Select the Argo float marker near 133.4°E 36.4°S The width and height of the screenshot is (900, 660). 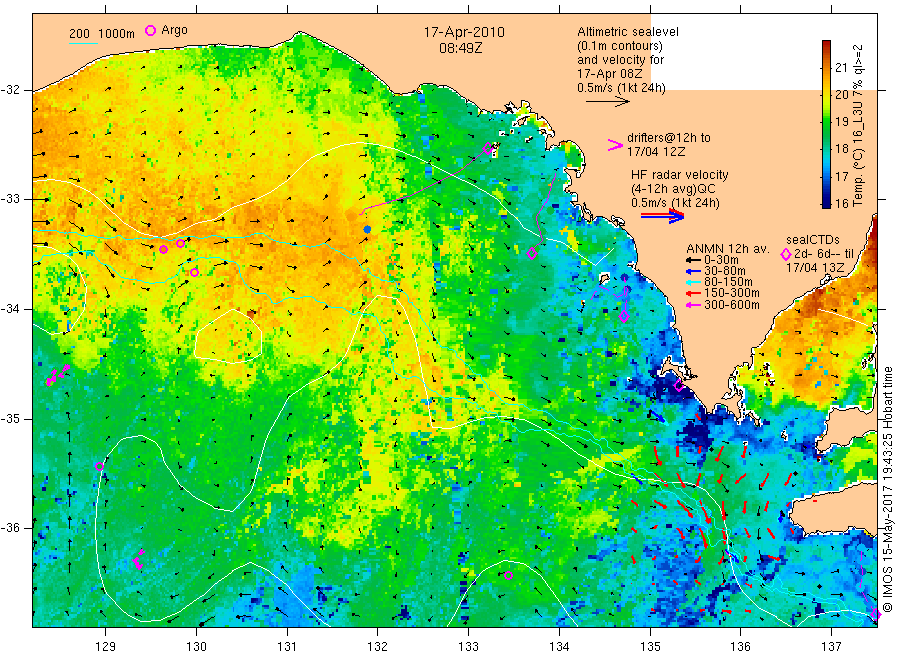(508, 575)
